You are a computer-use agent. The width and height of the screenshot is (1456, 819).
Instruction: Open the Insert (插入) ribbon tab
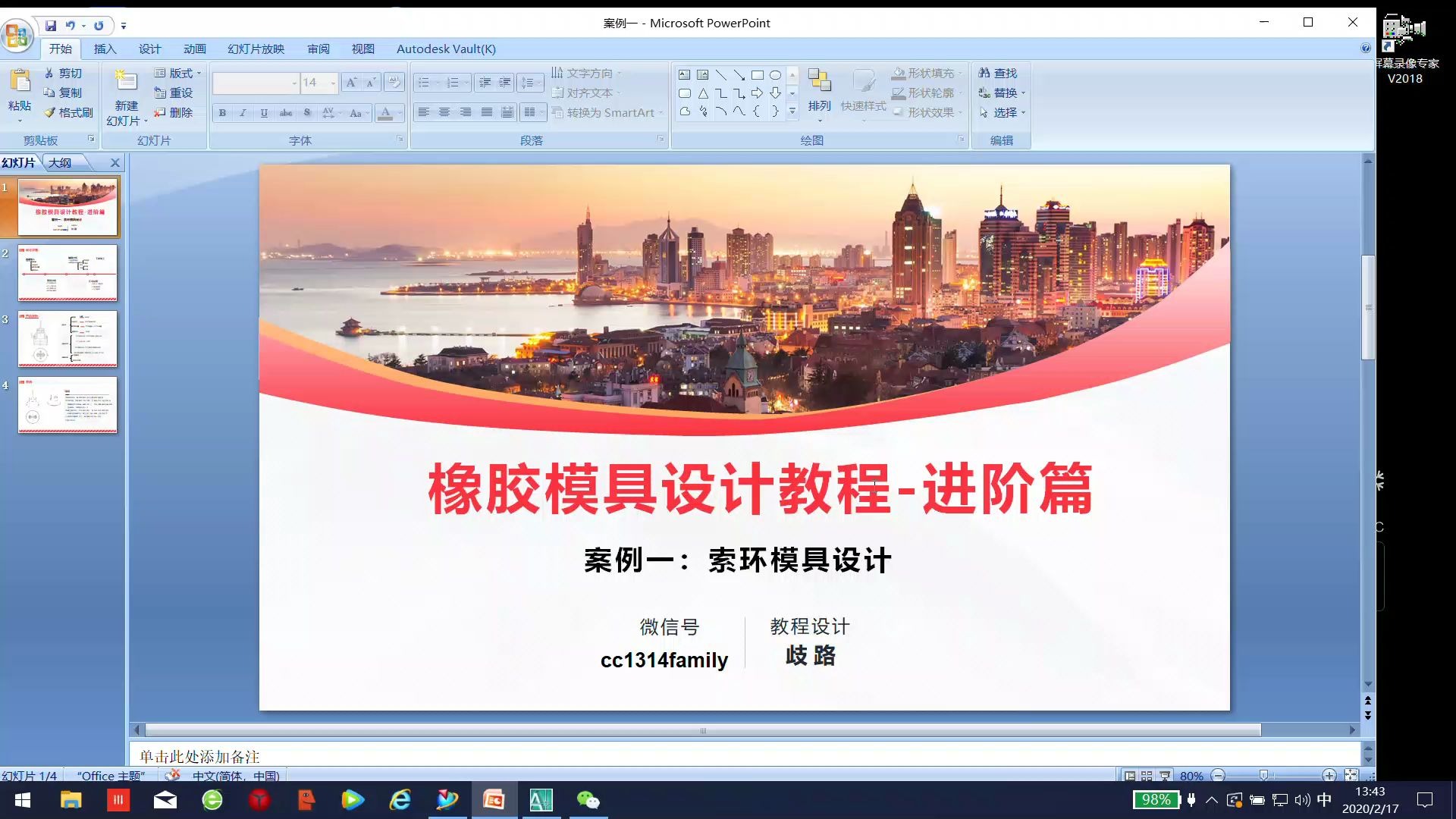(105, 49)
